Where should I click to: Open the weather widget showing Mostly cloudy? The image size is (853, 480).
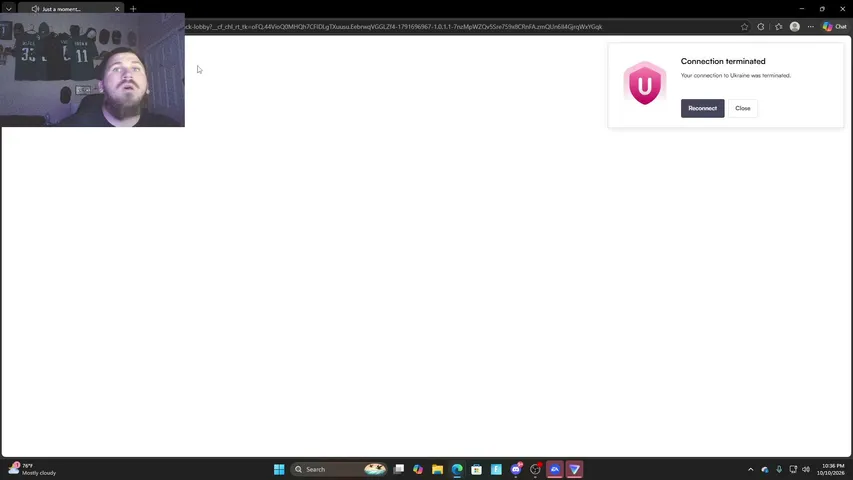33,469
